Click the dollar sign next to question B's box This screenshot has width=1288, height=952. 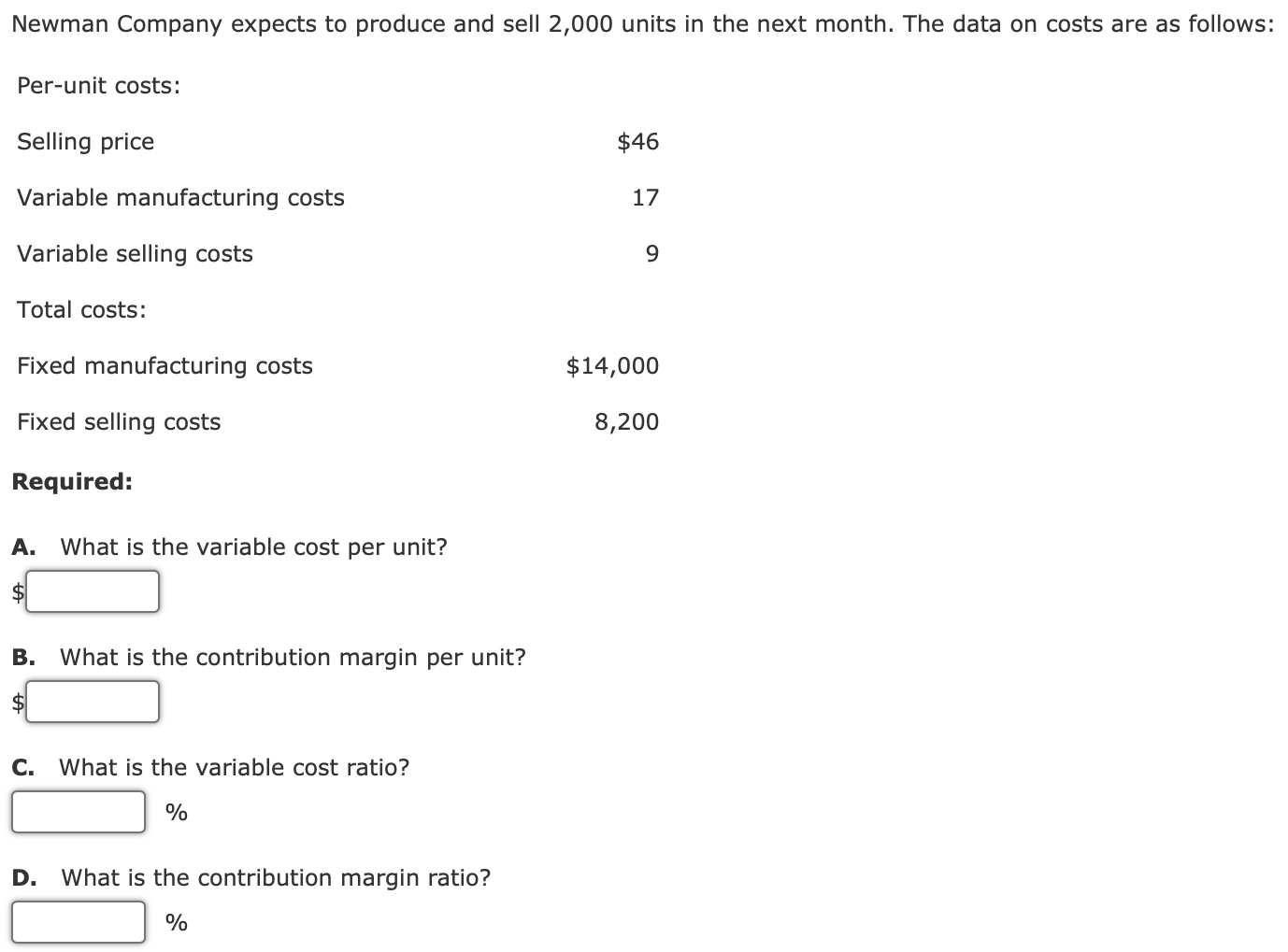(16, 701)
